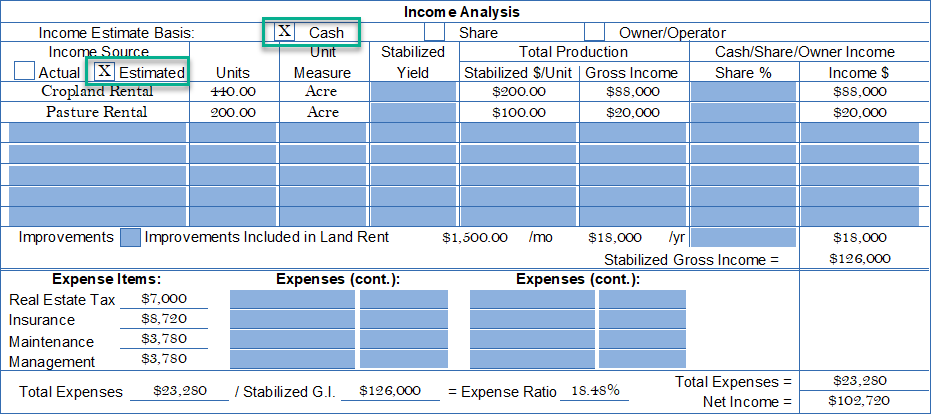Select the Expense Ratio value 18.48%
The width and height of the screenshot is (931, 414).
[x=594, y=391]
